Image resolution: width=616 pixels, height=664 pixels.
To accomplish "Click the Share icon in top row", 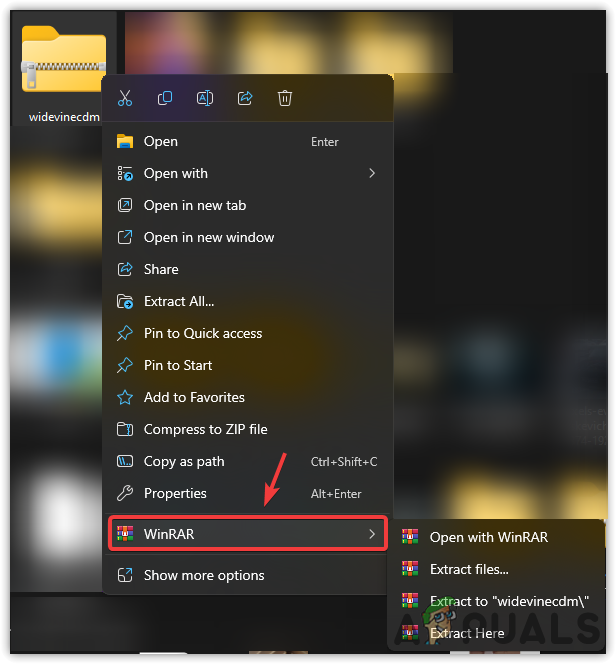I will (x=245, y=98).
